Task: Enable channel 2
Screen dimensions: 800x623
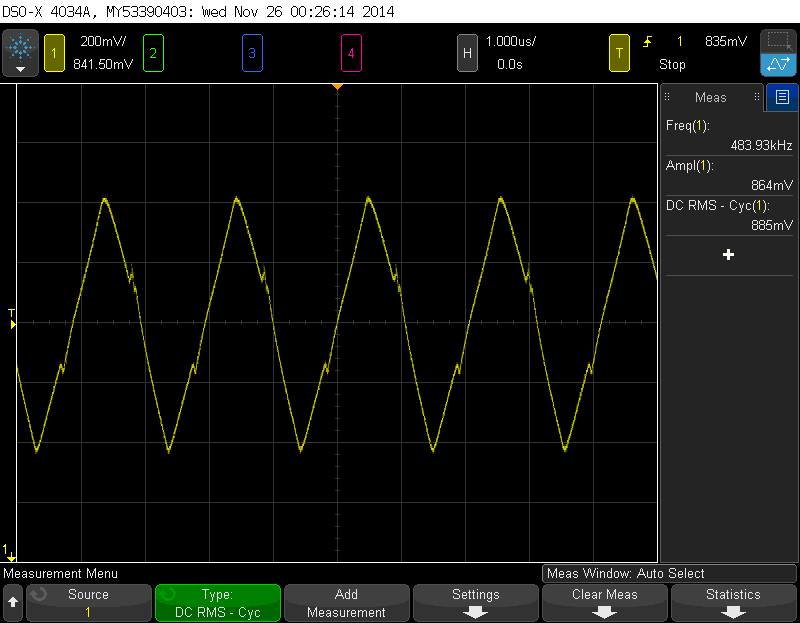Action: tap(153, 52)
